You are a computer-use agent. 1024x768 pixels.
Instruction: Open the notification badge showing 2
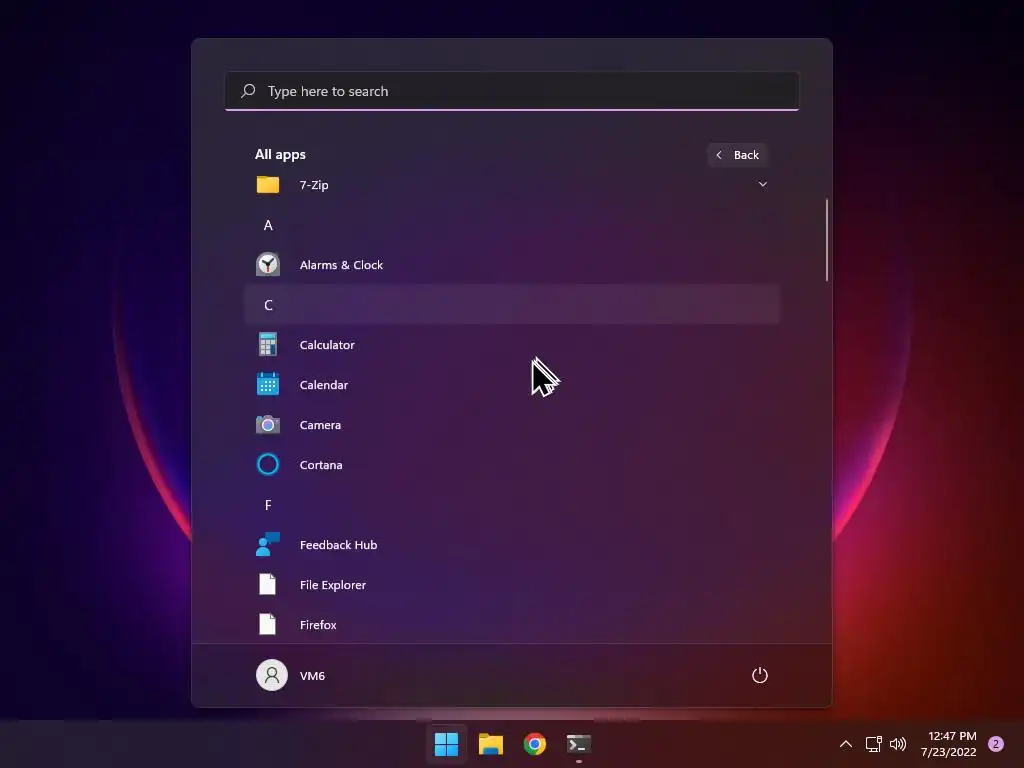(x=996, y=744)
